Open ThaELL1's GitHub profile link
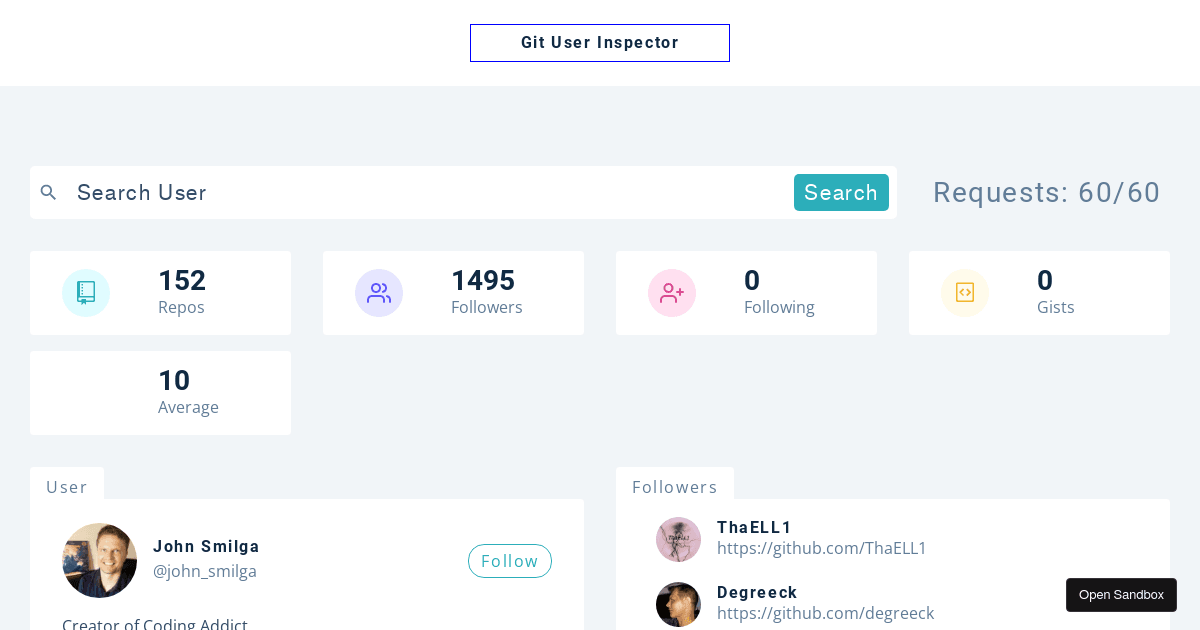 822,548
